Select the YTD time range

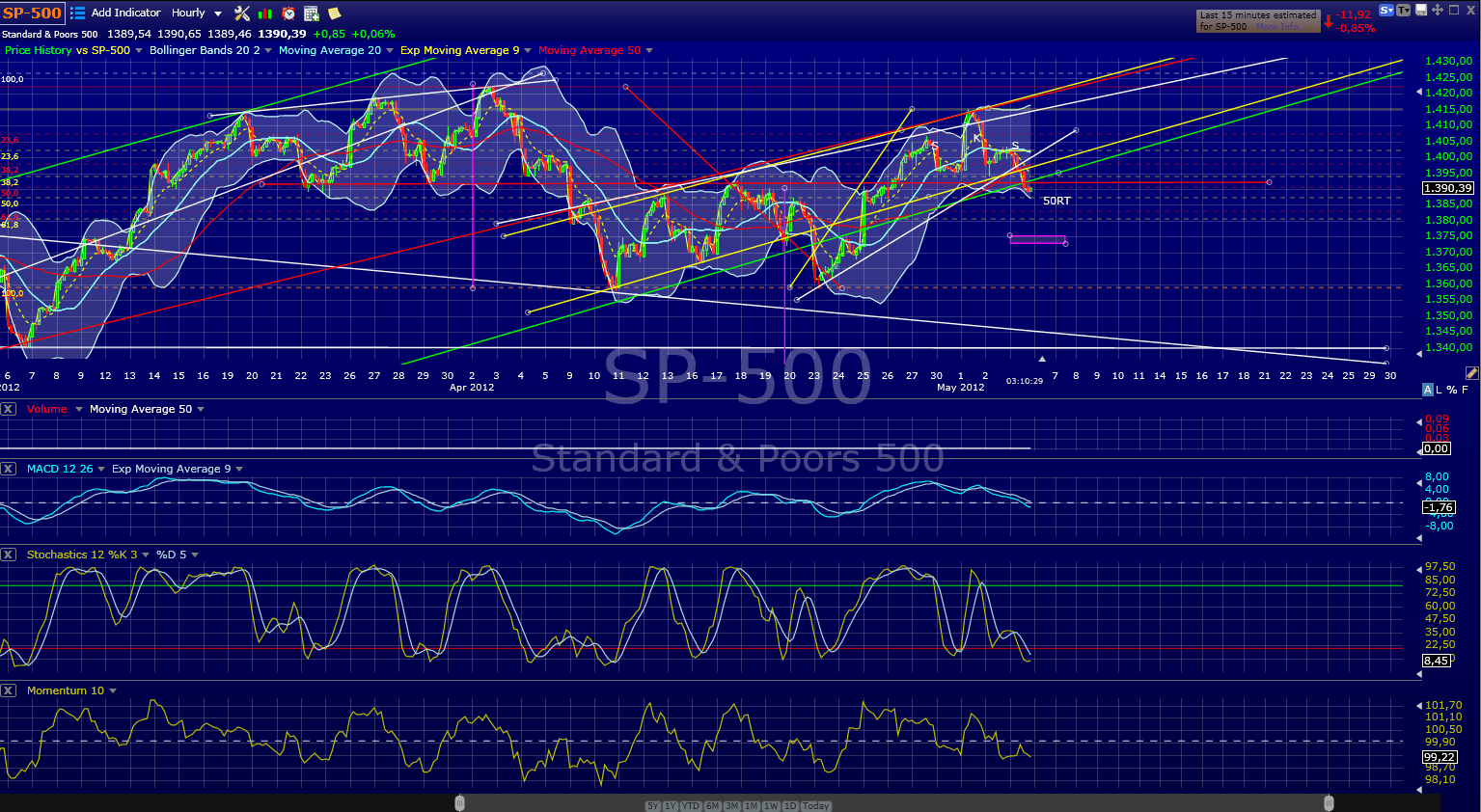coord(691,806)
